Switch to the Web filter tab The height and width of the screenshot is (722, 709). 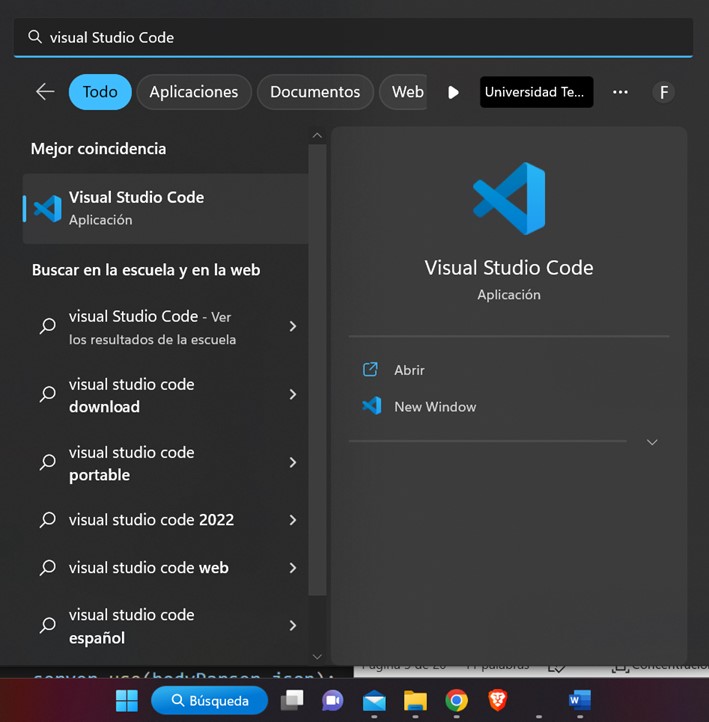point(404,92)
